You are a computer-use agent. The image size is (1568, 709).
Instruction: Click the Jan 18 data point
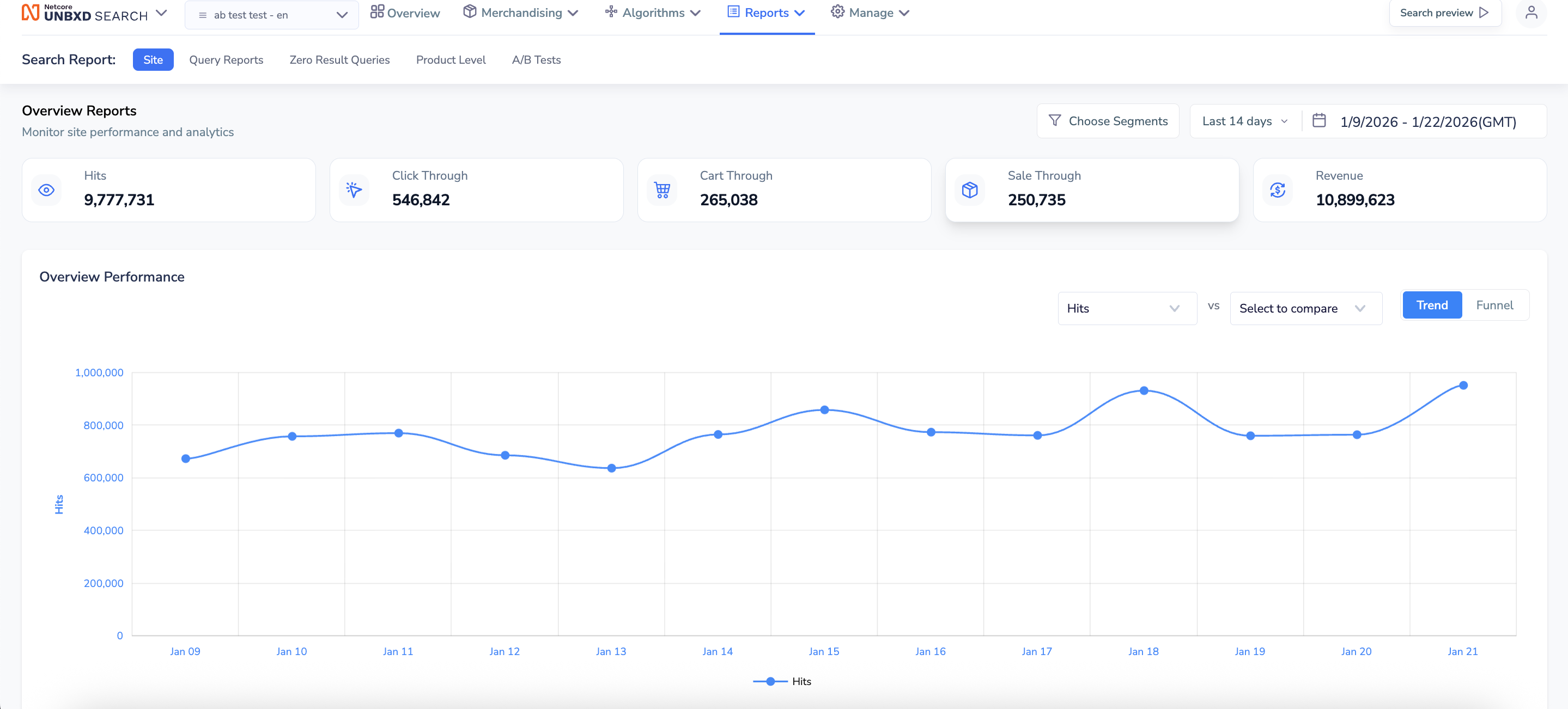click(x=1144, y=390)
